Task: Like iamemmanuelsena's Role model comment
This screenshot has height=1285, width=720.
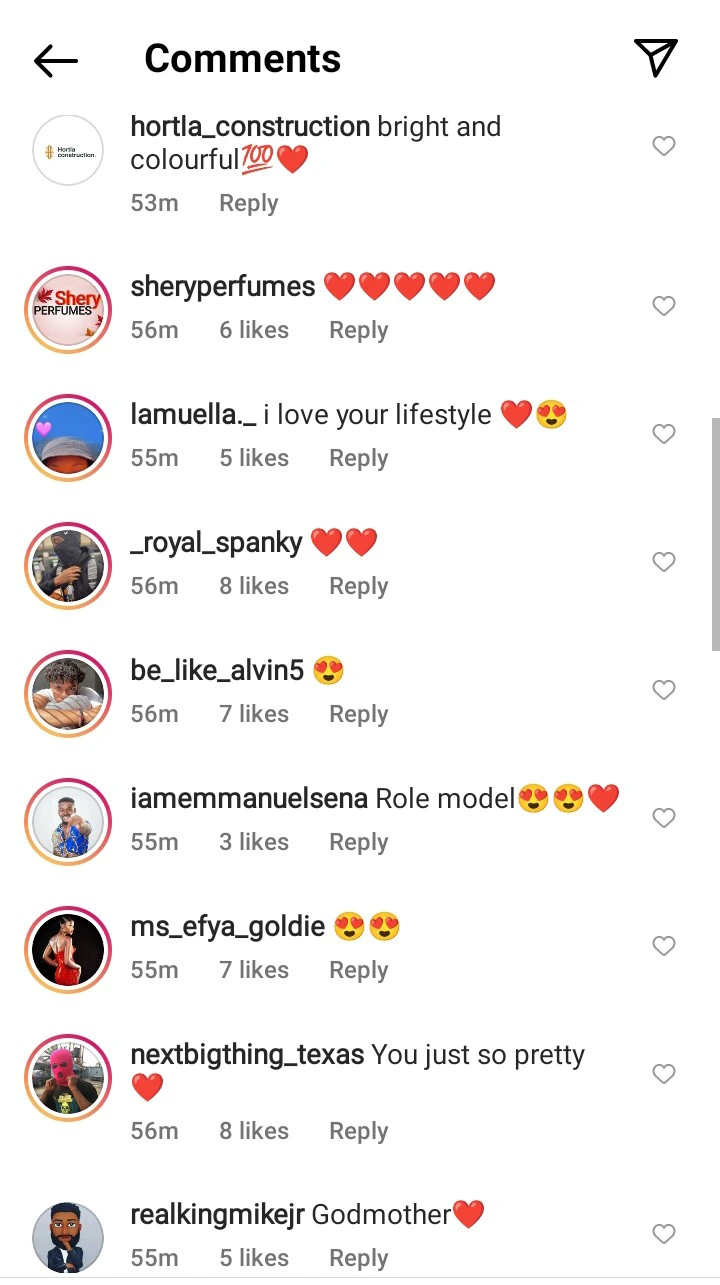Action: click(664, 818)
